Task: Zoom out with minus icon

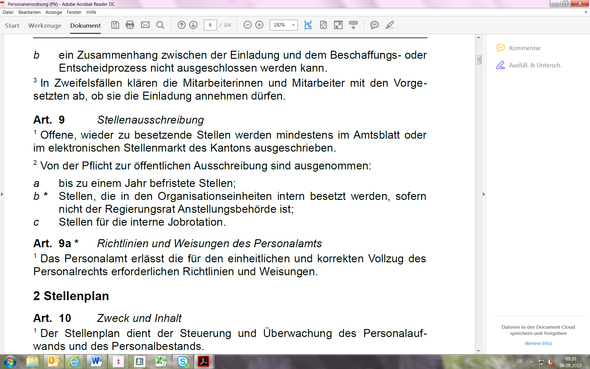Action: [247, 25]
